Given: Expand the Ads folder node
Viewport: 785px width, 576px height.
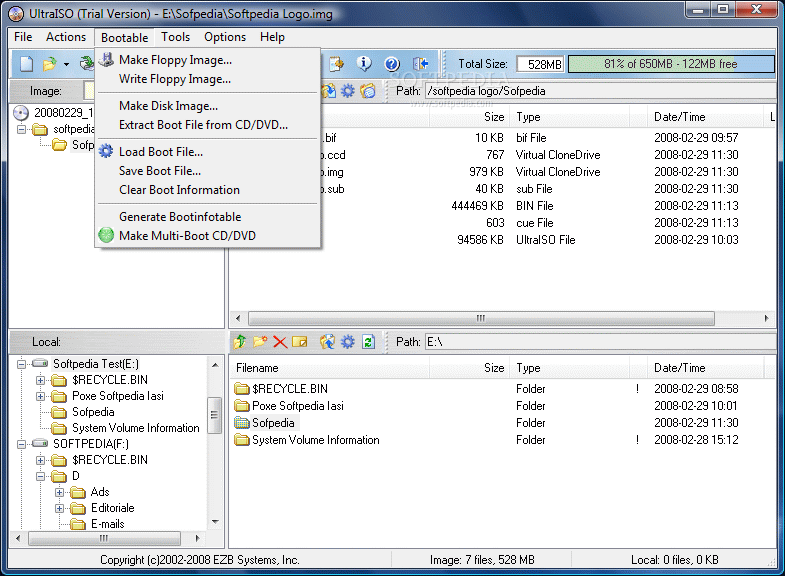Looking at the screenshot, I should pos(60,492).
